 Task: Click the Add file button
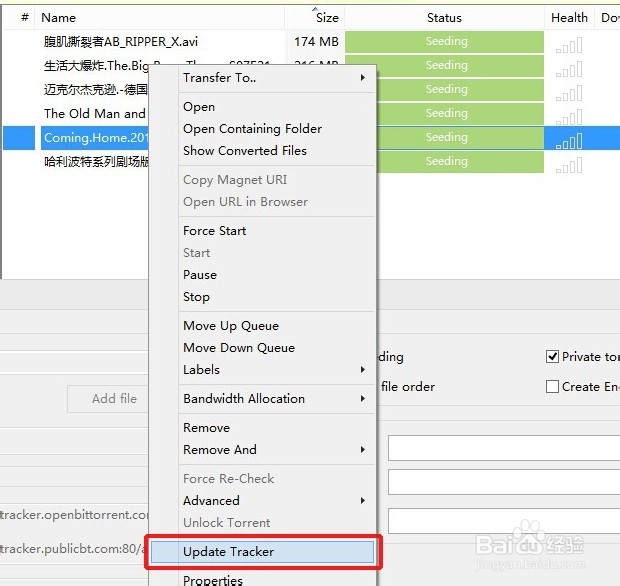pos(114,398)
